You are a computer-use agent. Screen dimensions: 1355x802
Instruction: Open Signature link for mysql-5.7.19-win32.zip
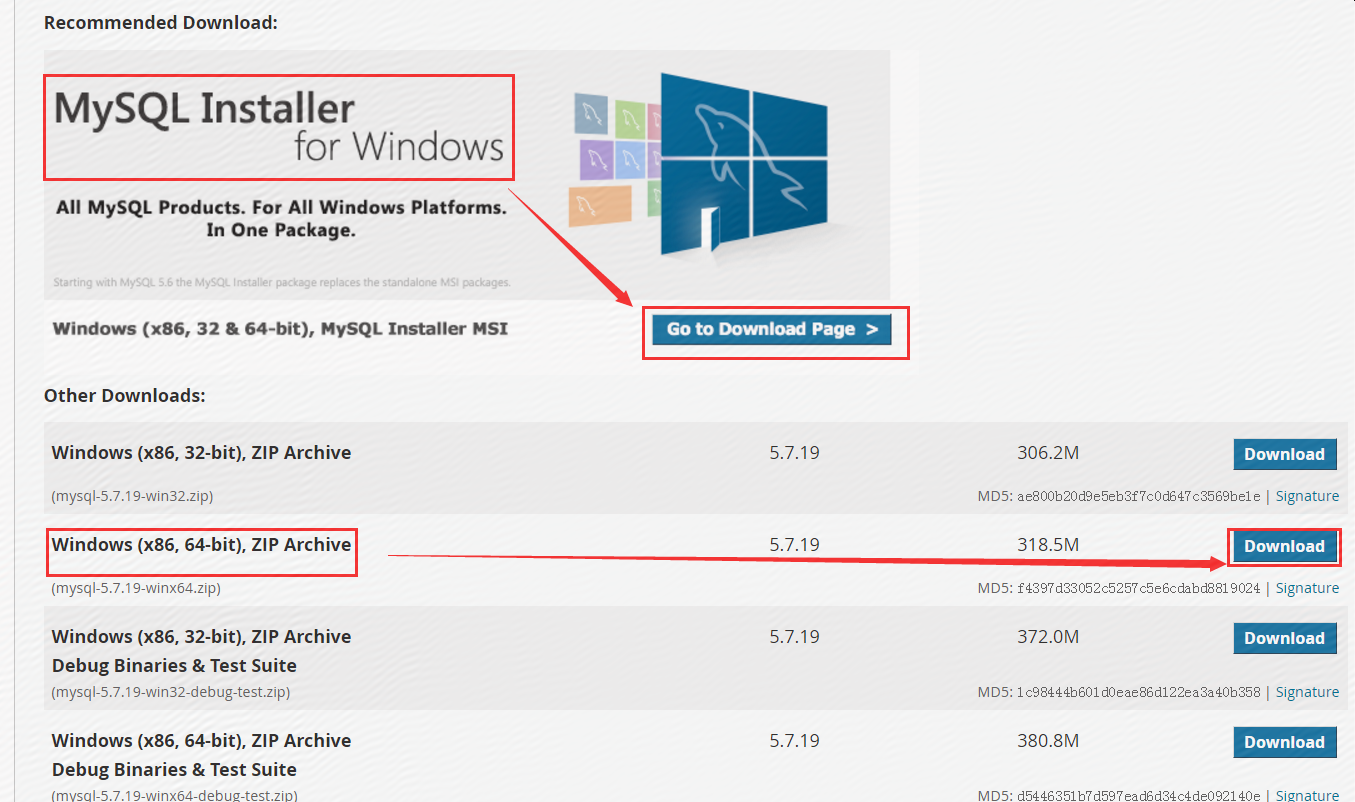tap(1307, 496)
